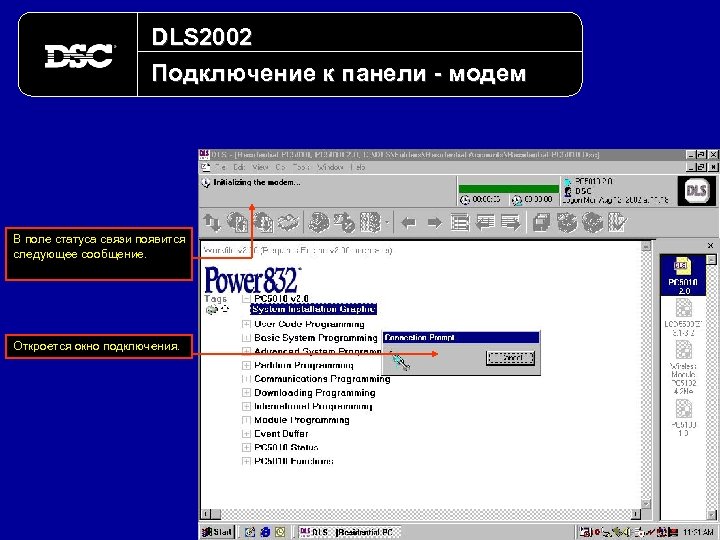Click the right arrow forward toolbar icon
720x540 pixels.
tap(434, 223)
